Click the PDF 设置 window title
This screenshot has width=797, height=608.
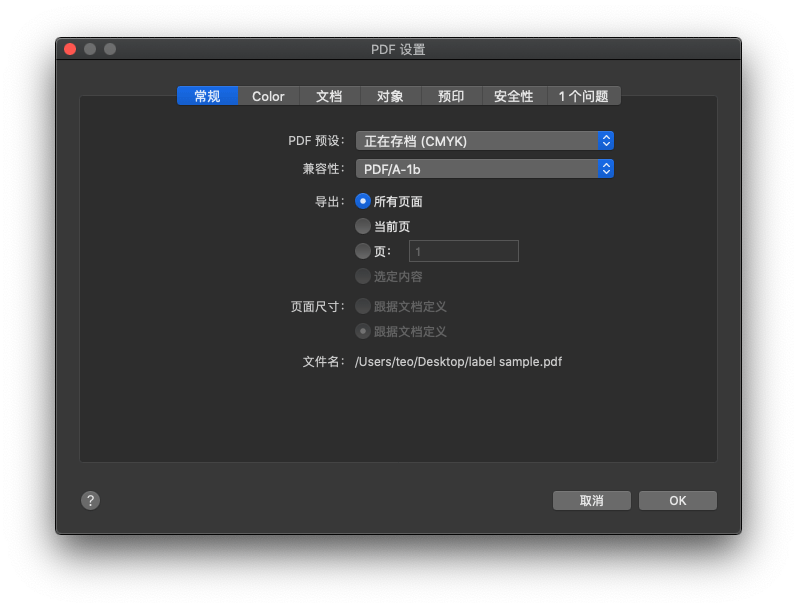click(398, 49)
